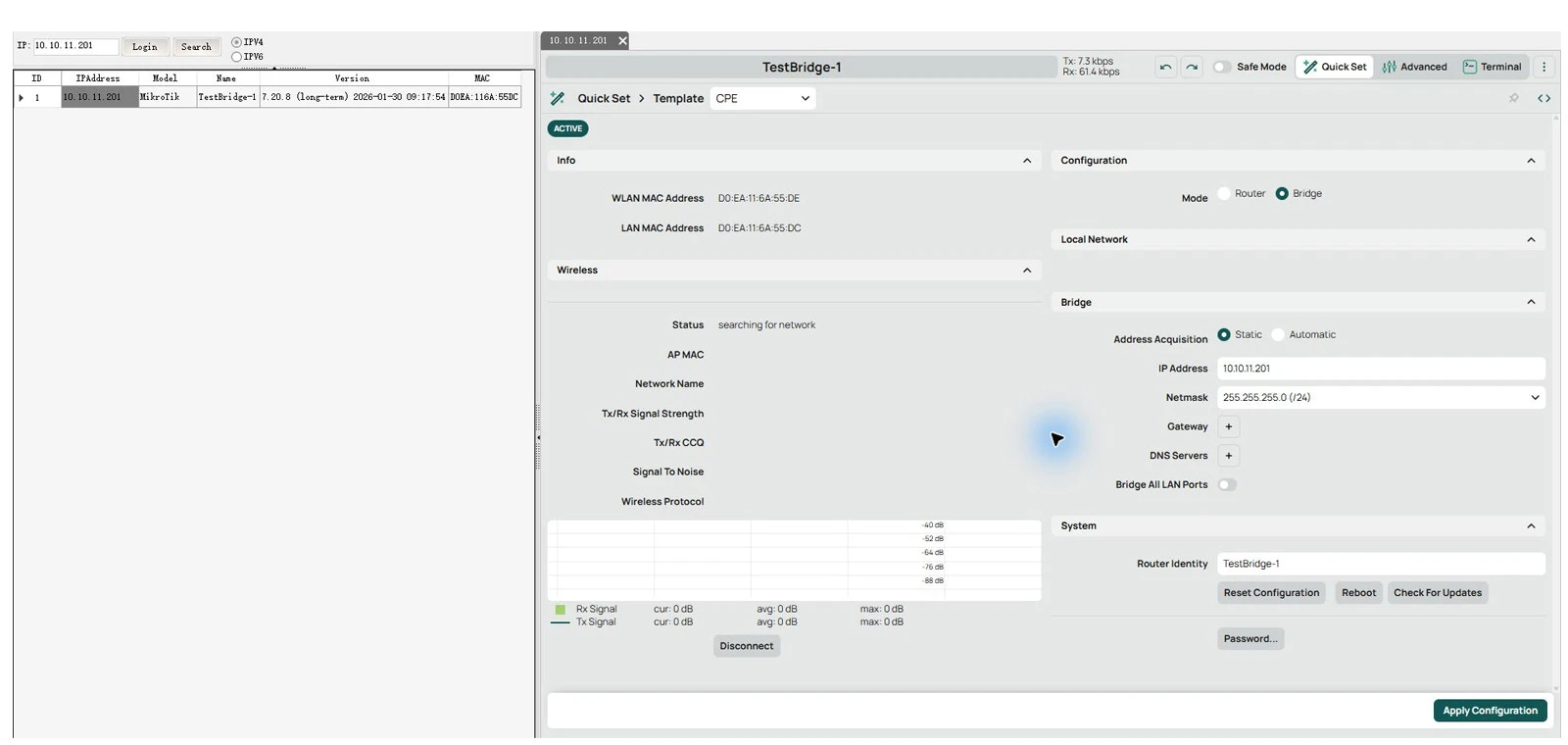
Task: Open the Terminal tab
Action: coord(1492,67)
